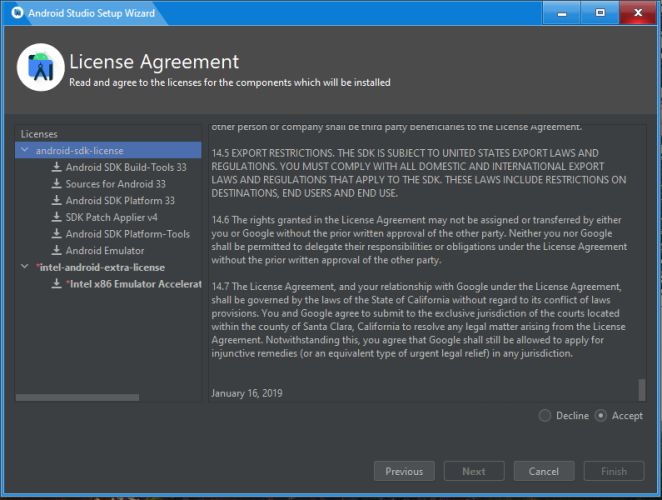The image size is (662, 500).
Task: Maximize the Setup Wizard window
Action: tap(600, 13)
